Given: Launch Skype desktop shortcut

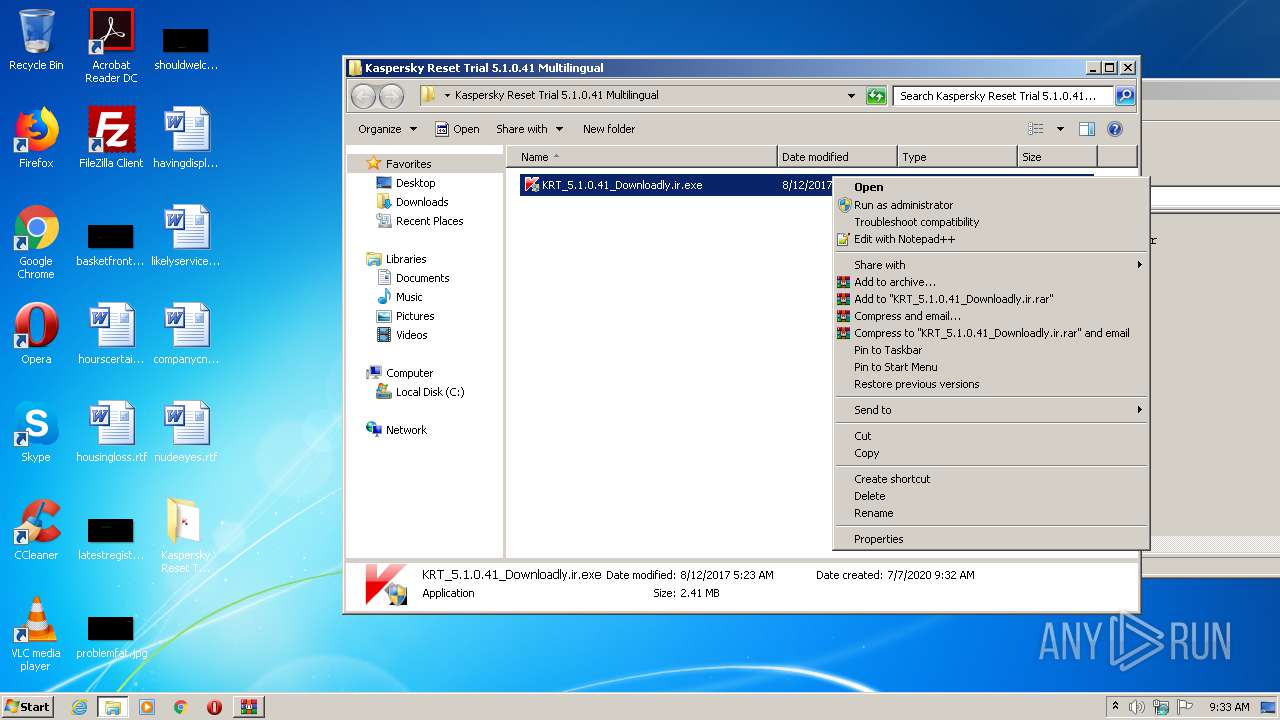Looking at the screenshot, I should click(36, 432).
